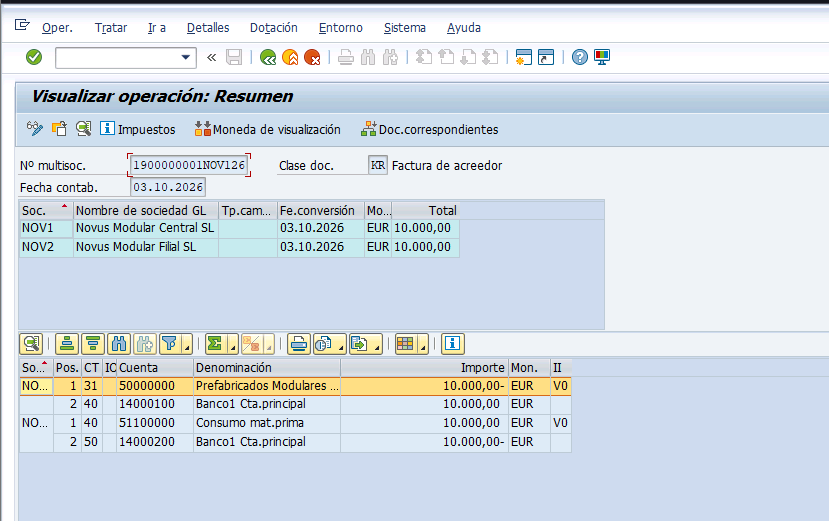Image resolution: width=829 pixels, height=521 pixels.
Task: Click Find Next binoculars-plus icon in top toolbar
Action: pyautogui.click(x=390, y=57)
